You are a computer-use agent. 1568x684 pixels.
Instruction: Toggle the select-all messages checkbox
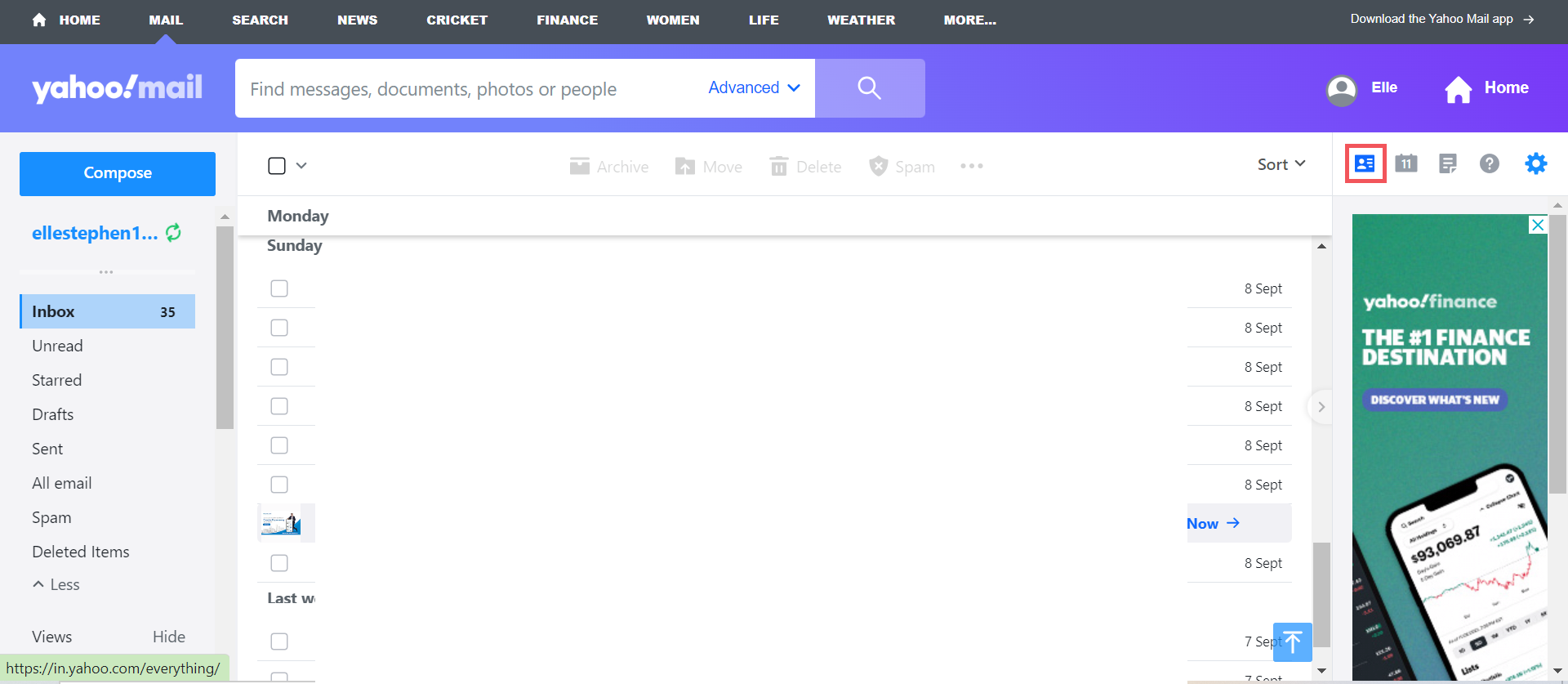(277, 166)
